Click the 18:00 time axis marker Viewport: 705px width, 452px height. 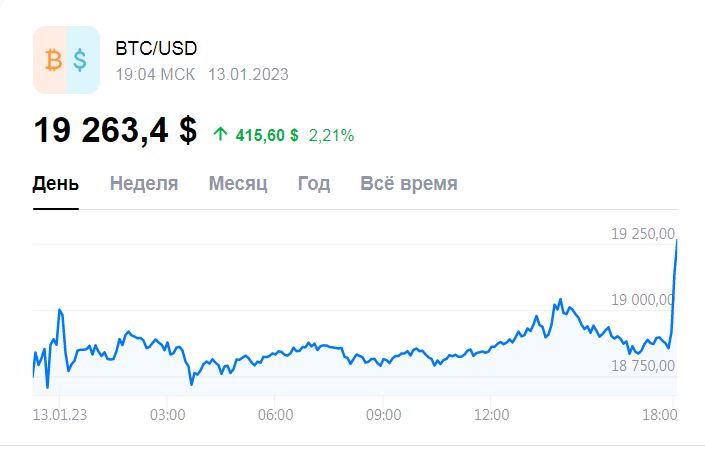[660, 415]
